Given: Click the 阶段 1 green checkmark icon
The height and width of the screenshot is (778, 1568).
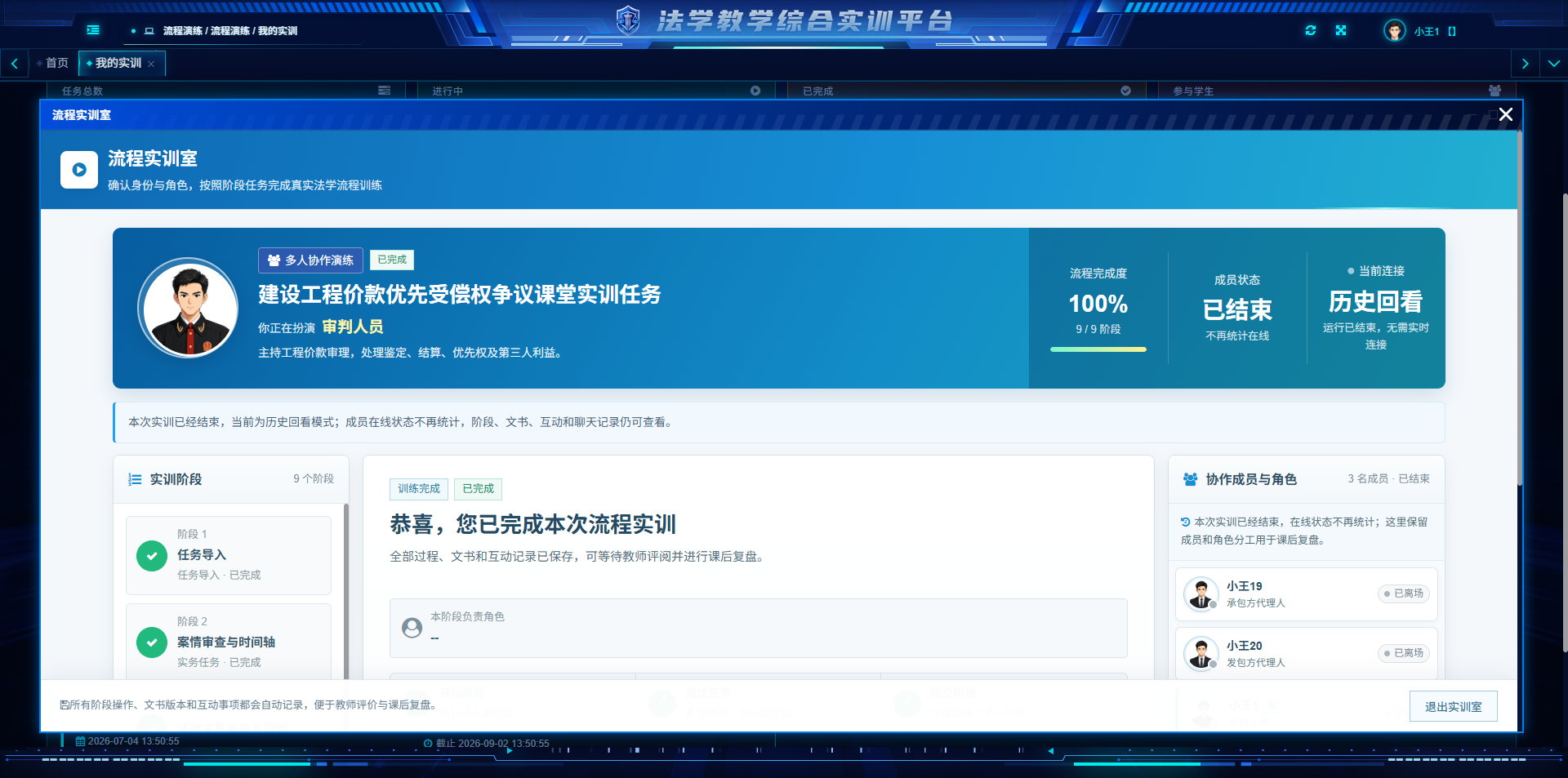Looking at the screenshot, I should pos(152,555).
